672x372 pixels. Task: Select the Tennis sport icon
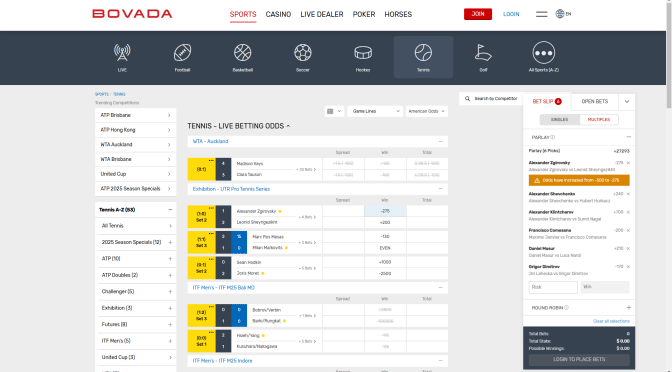click(423, 57)
